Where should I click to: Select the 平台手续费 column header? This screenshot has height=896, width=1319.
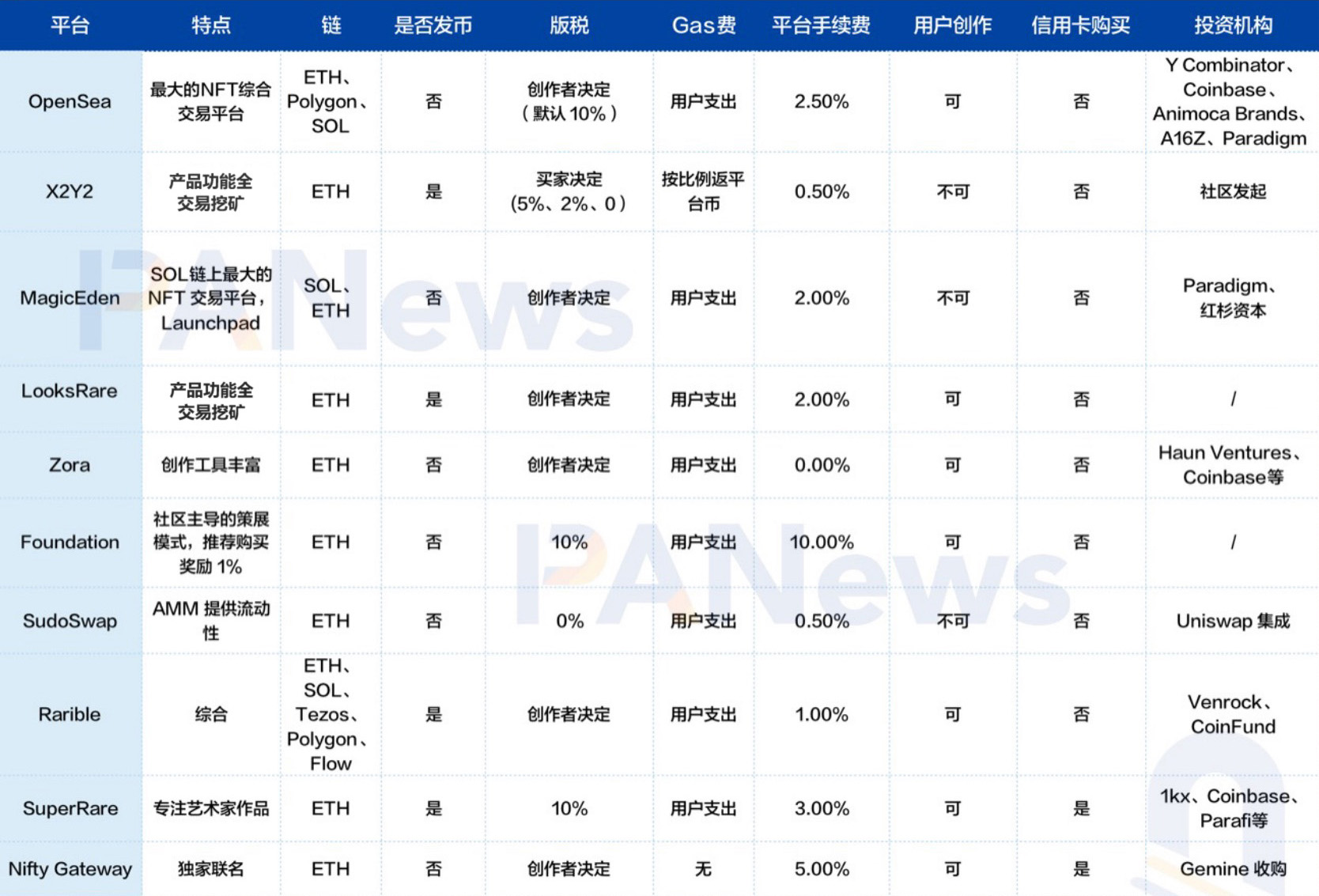pyautogui.click(x=822, y=25)
